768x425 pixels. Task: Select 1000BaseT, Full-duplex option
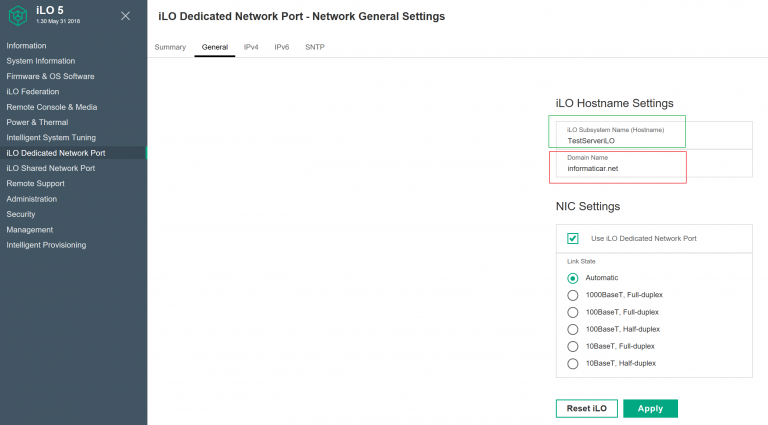573,295
